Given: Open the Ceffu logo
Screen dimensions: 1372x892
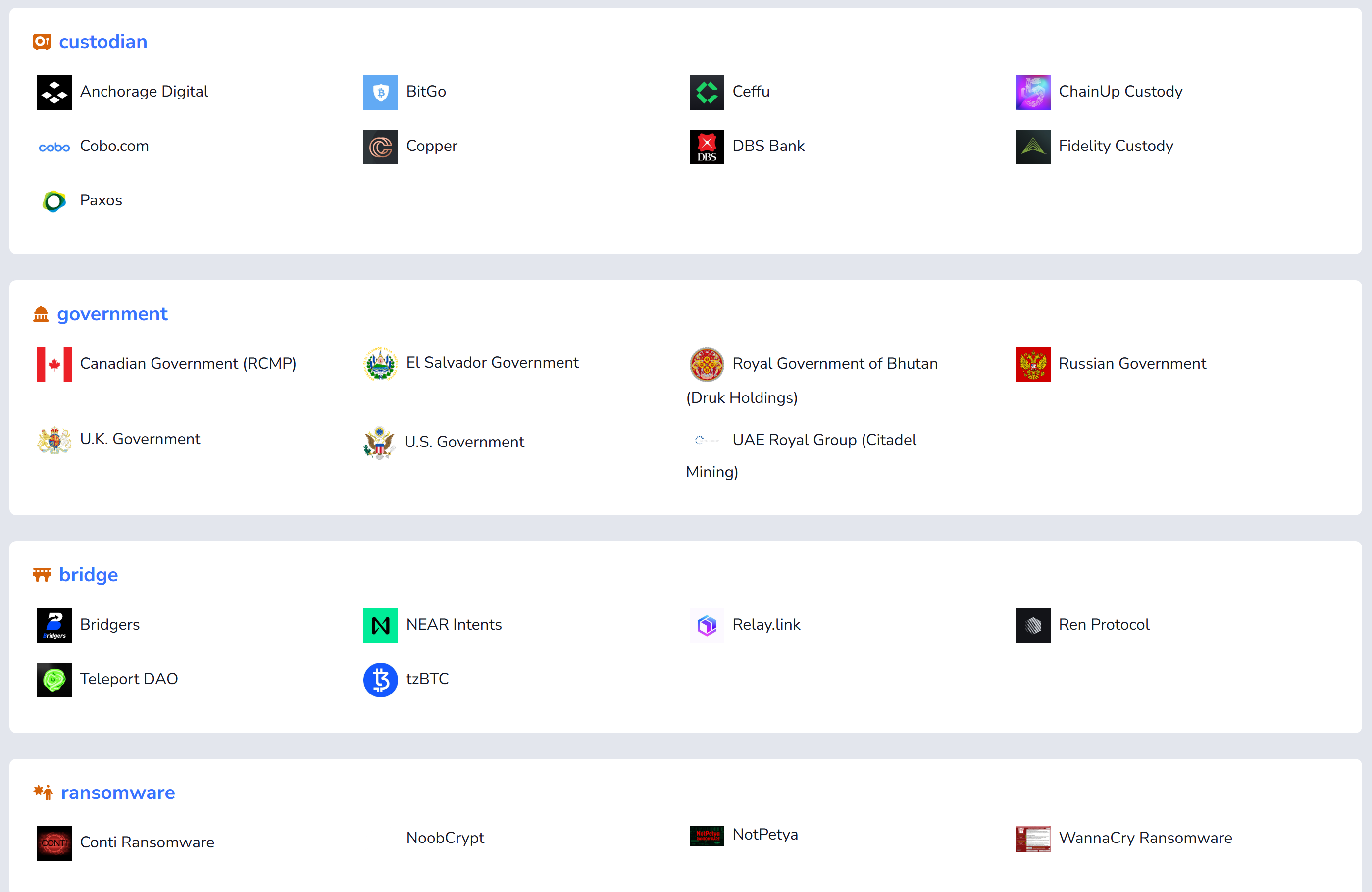Looking at the screenshot, I should (x=706, y=92).
